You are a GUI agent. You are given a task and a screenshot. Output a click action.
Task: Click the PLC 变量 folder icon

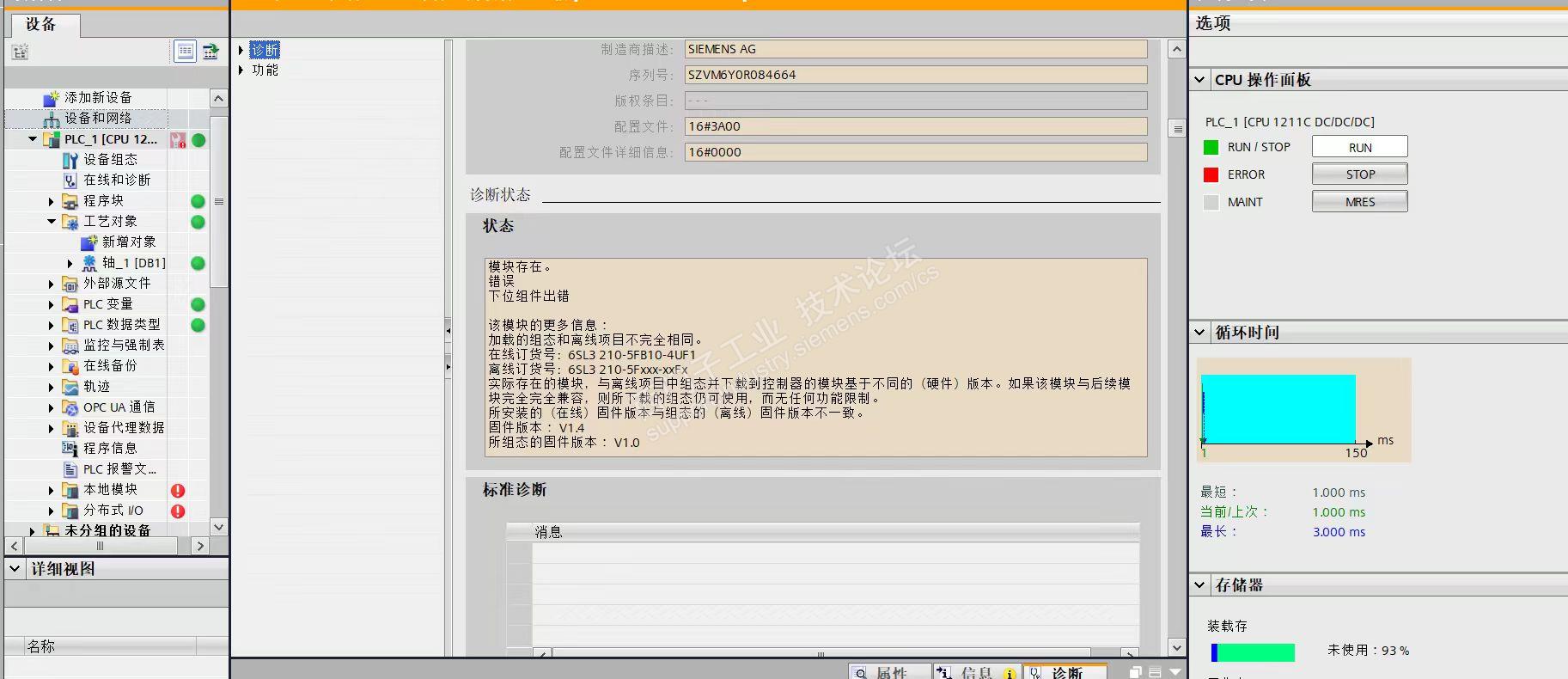click(70, 304)
